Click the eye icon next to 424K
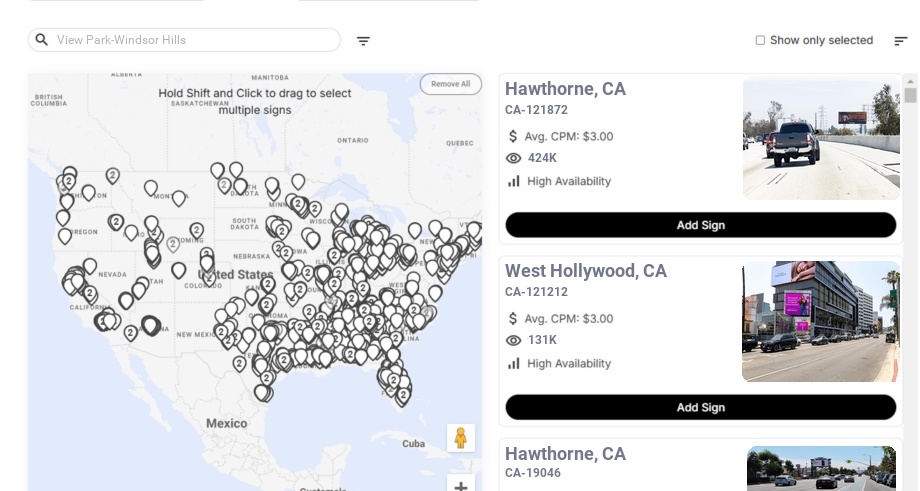This screenshot has height=491, width=920. click(514, 158)
